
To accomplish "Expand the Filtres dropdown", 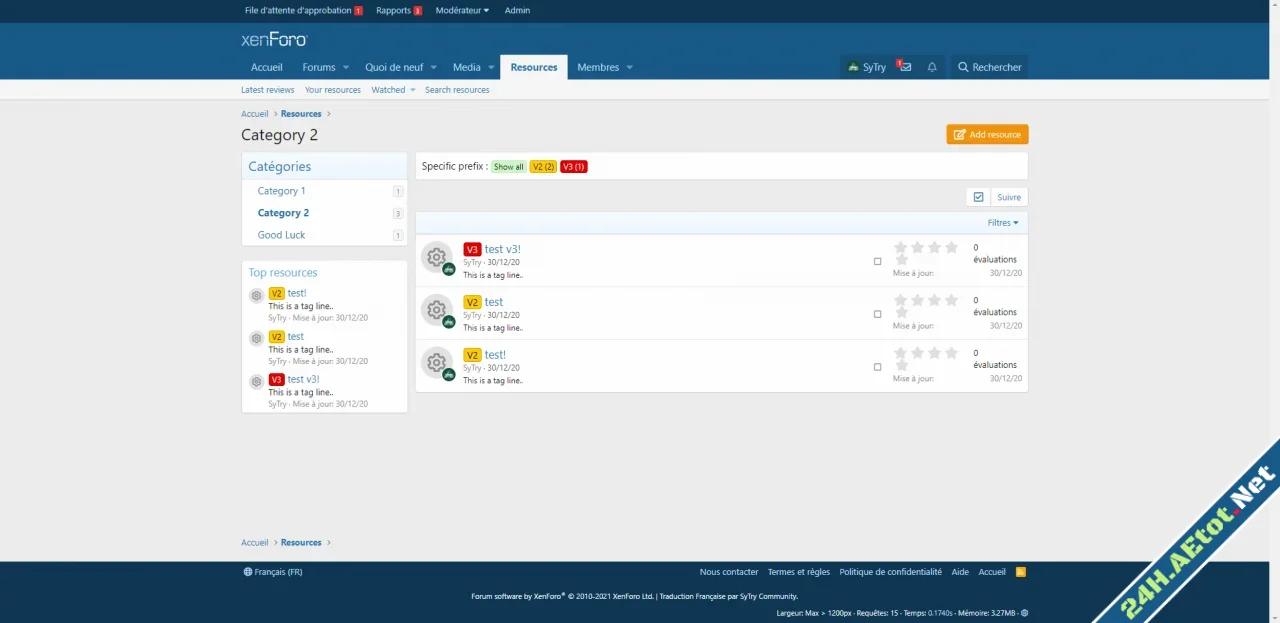I will [1002, 223].
